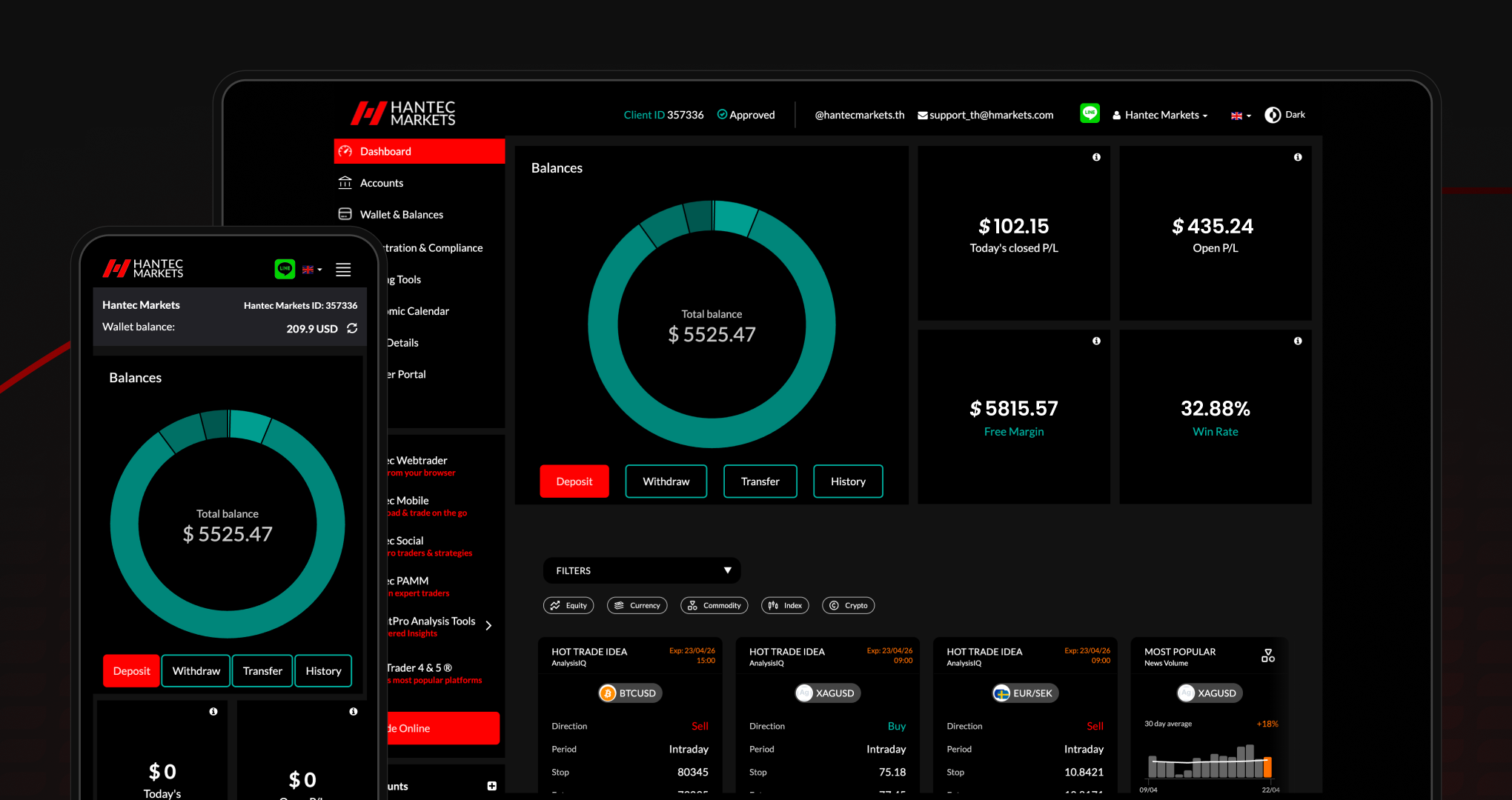Click the BTCUSD symbol badge
This screenshot has height=800, width=1512.
tap(630, 693)
